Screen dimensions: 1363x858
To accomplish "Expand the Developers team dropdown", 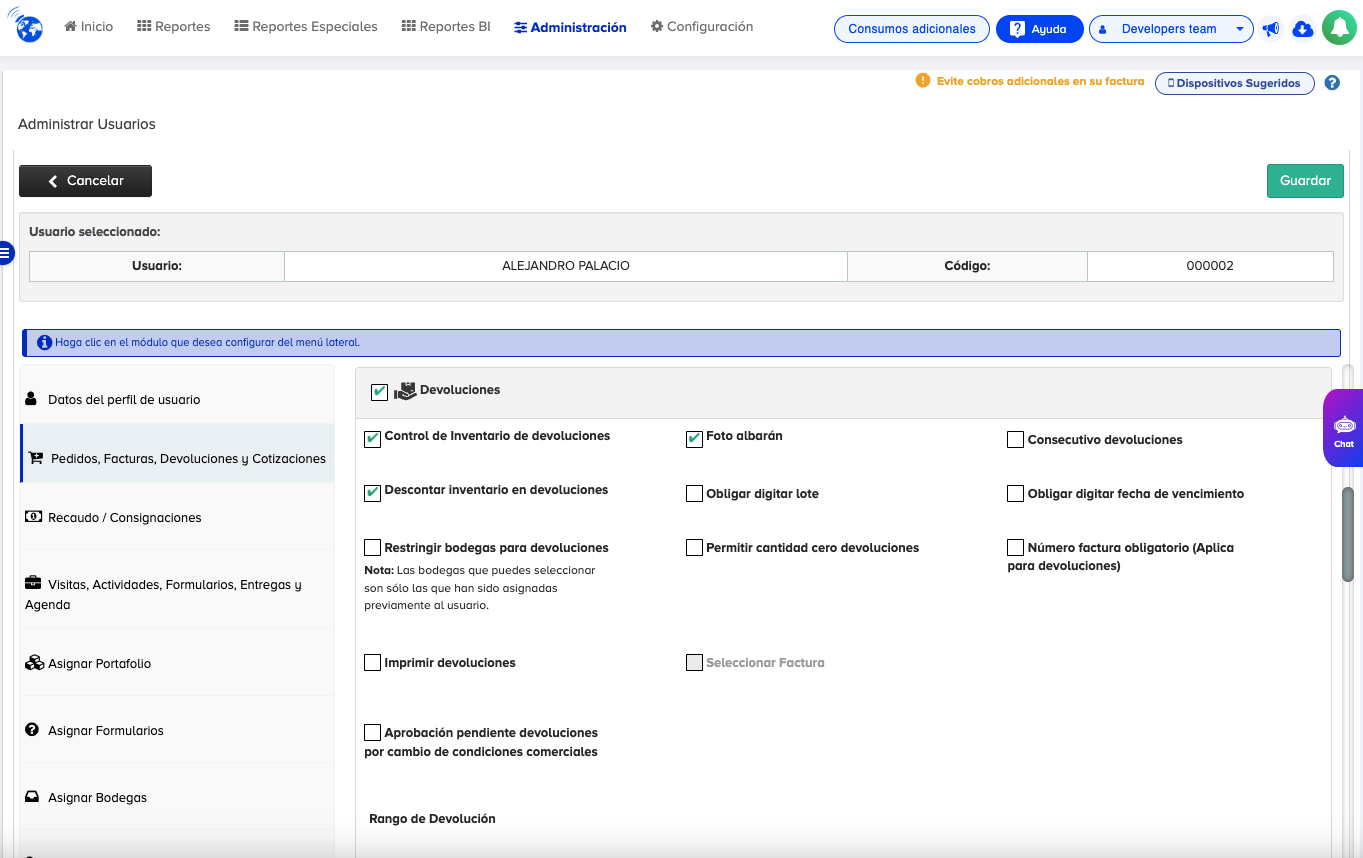I will pyautogui.click(x=1170, y=29).
